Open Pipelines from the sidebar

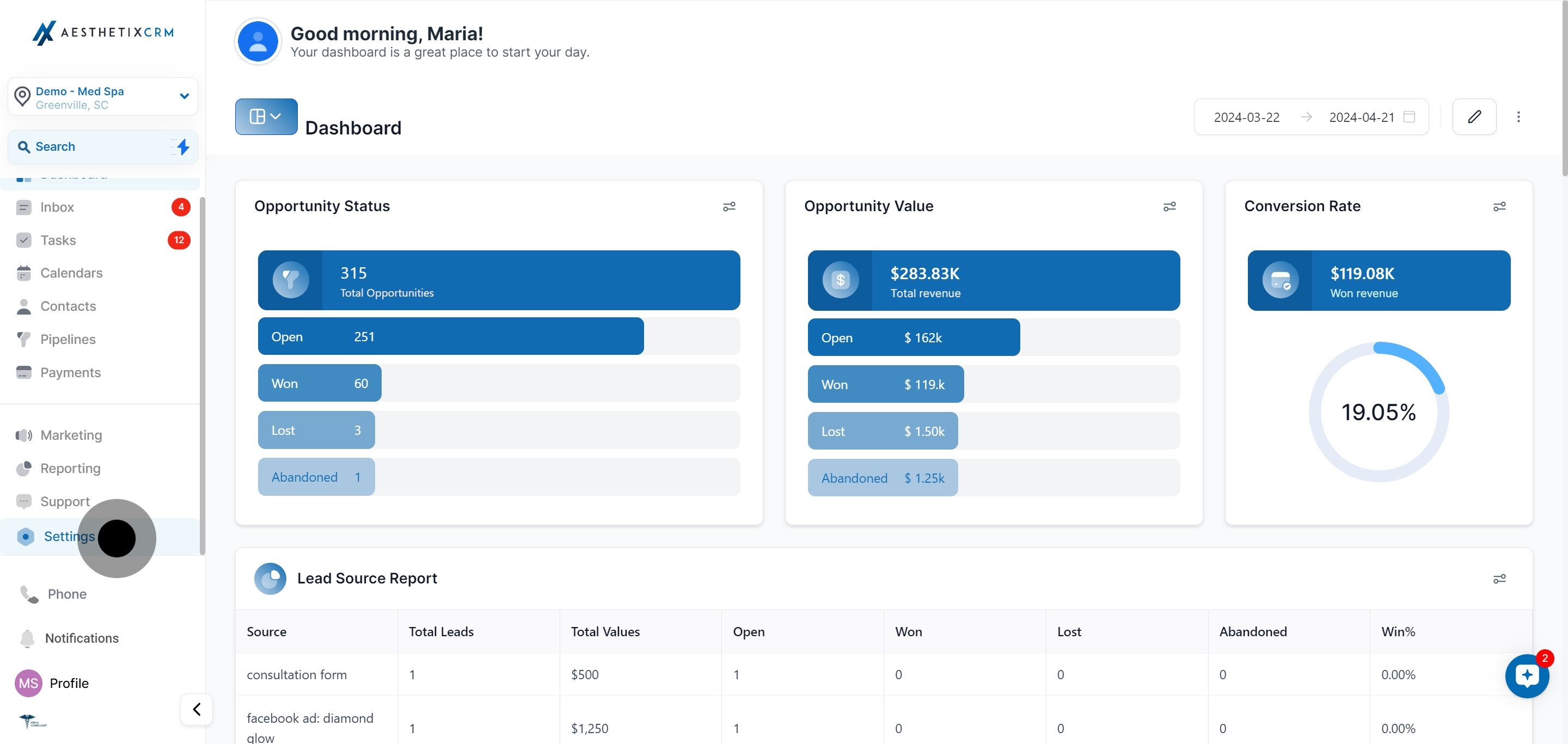point(68,340)
